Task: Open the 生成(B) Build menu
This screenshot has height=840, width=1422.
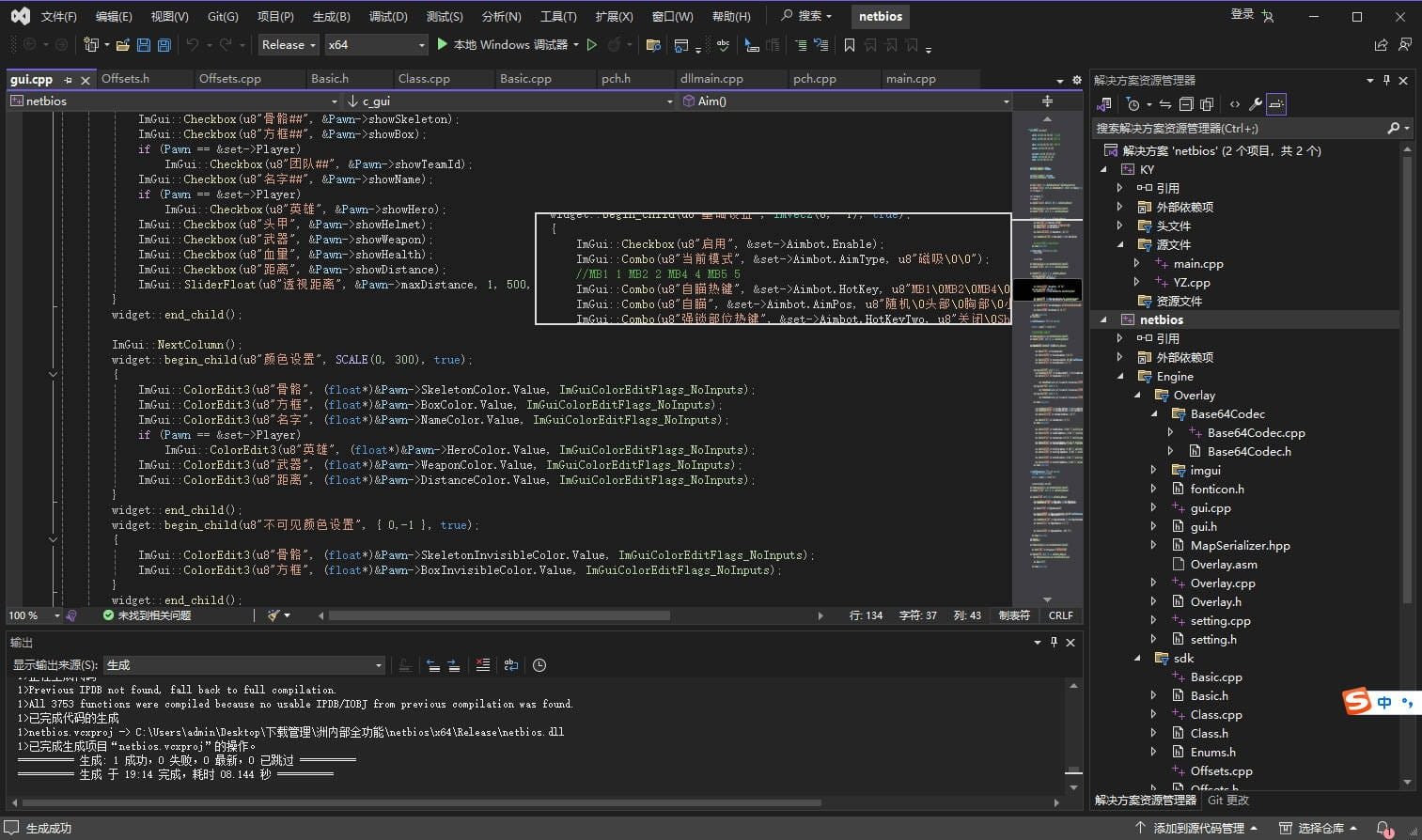Action: pos(331,16)
